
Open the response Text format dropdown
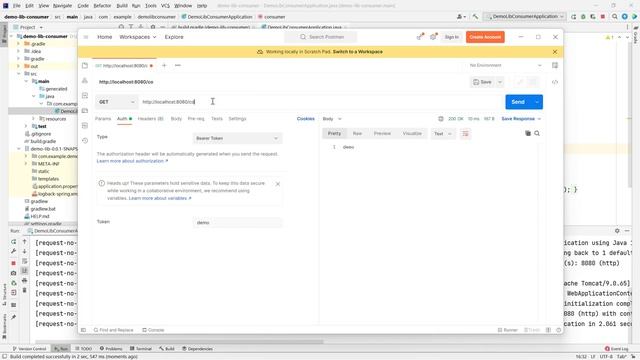pos(443,133)
